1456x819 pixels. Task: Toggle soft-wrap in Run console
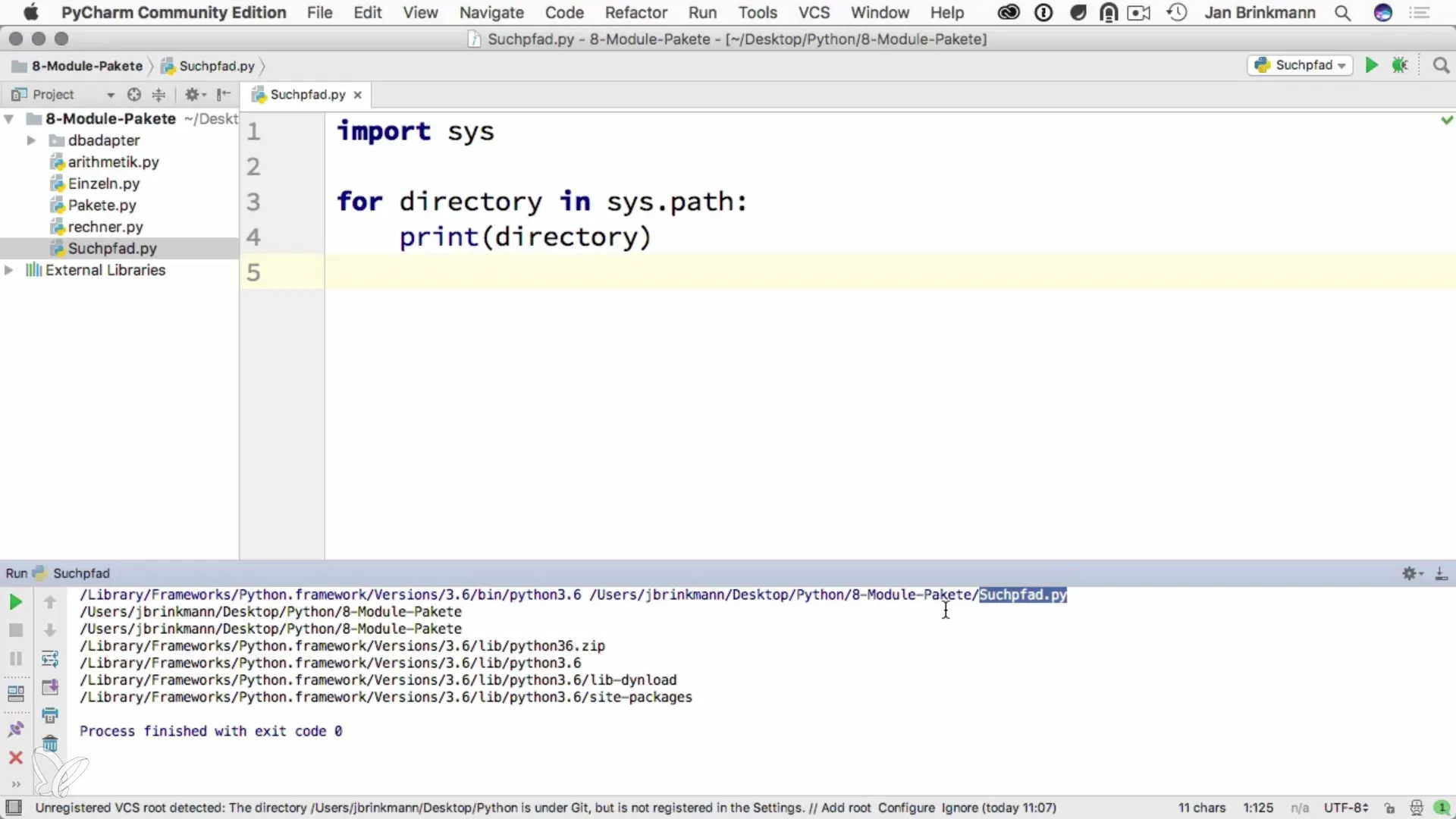(50, 658)
